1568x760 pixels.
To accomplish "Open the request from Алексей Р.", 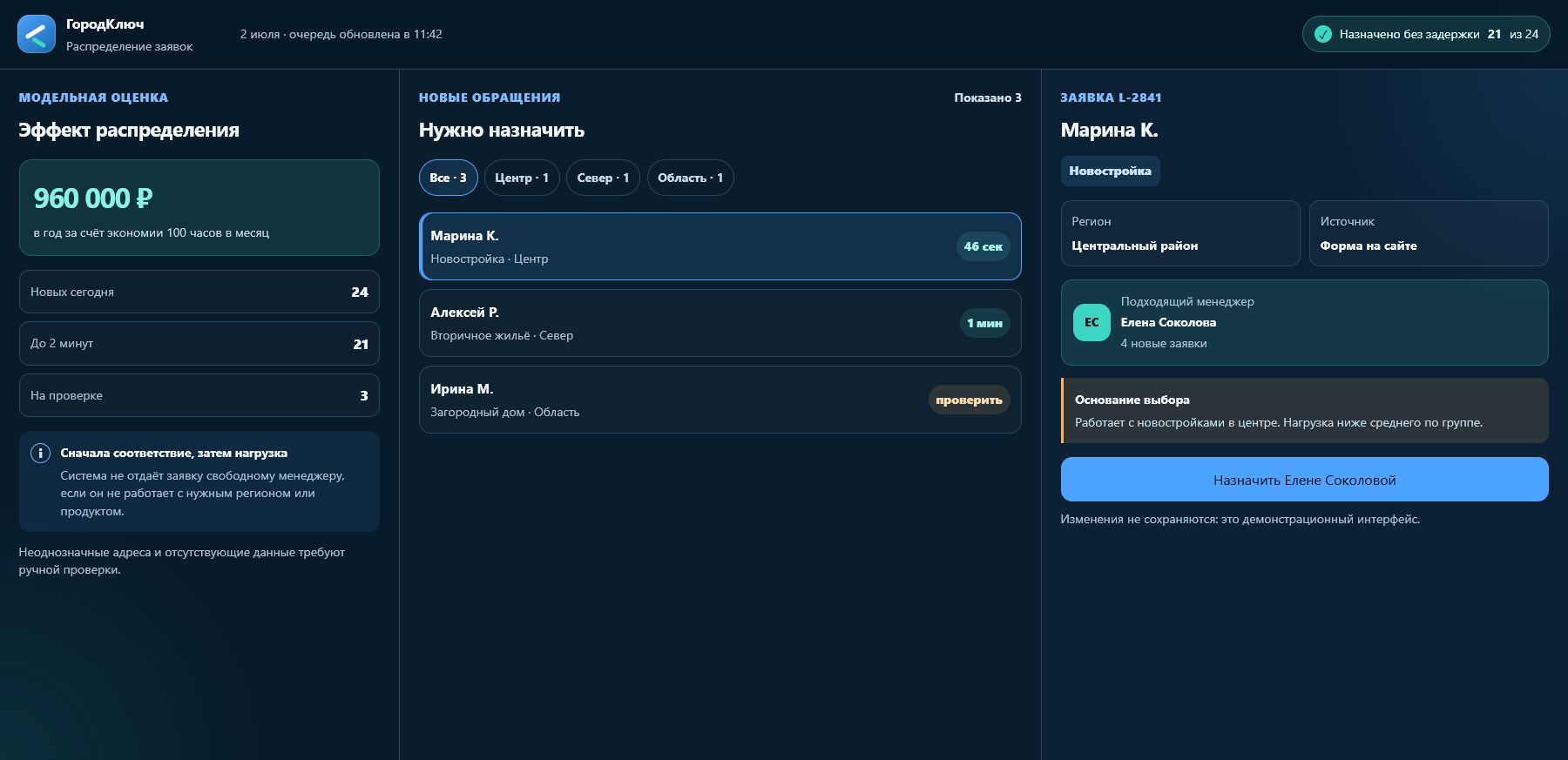I will [720, 323].
